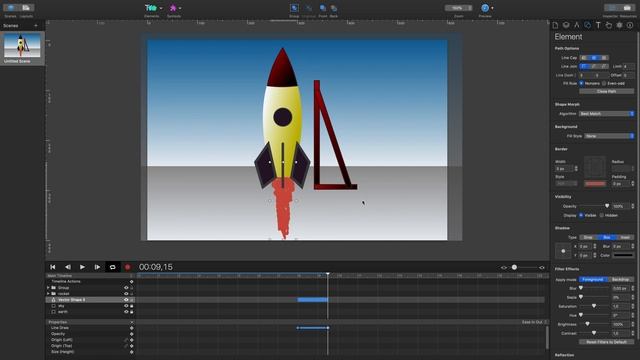
Task: Select Inset shadow type segment
Action: point(625,237)
